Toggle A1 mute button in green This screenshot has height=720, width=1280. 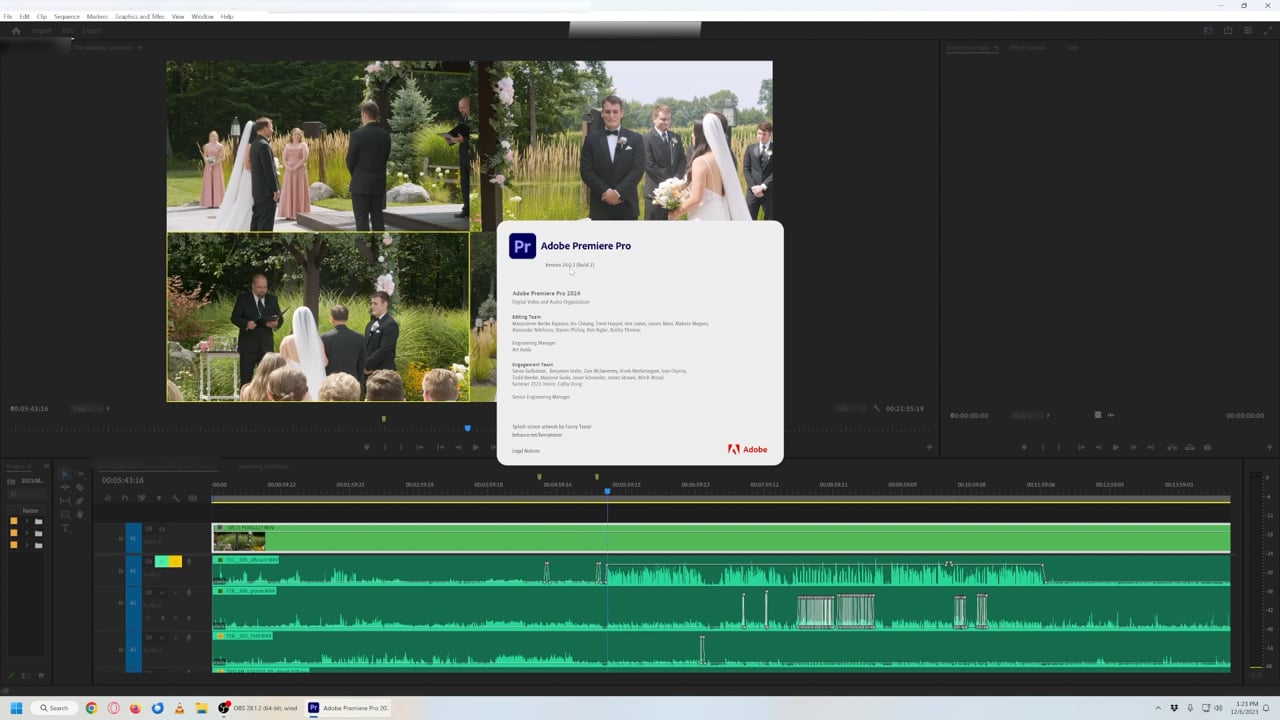[162, 562]
